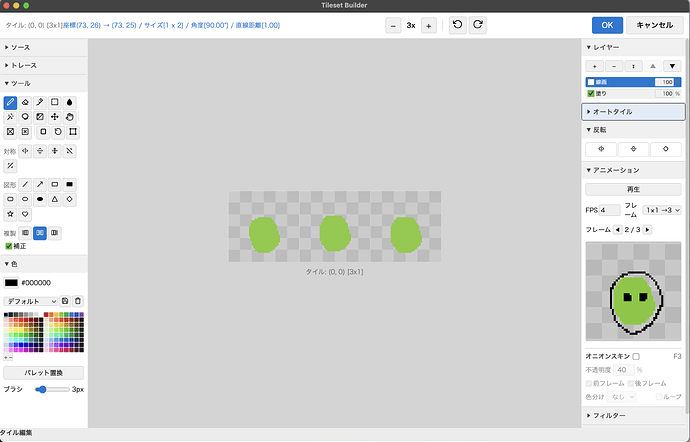This screenshot has width=690, height=442.
Task: Add a new layer with plus
Action: [x=595, y=66]
